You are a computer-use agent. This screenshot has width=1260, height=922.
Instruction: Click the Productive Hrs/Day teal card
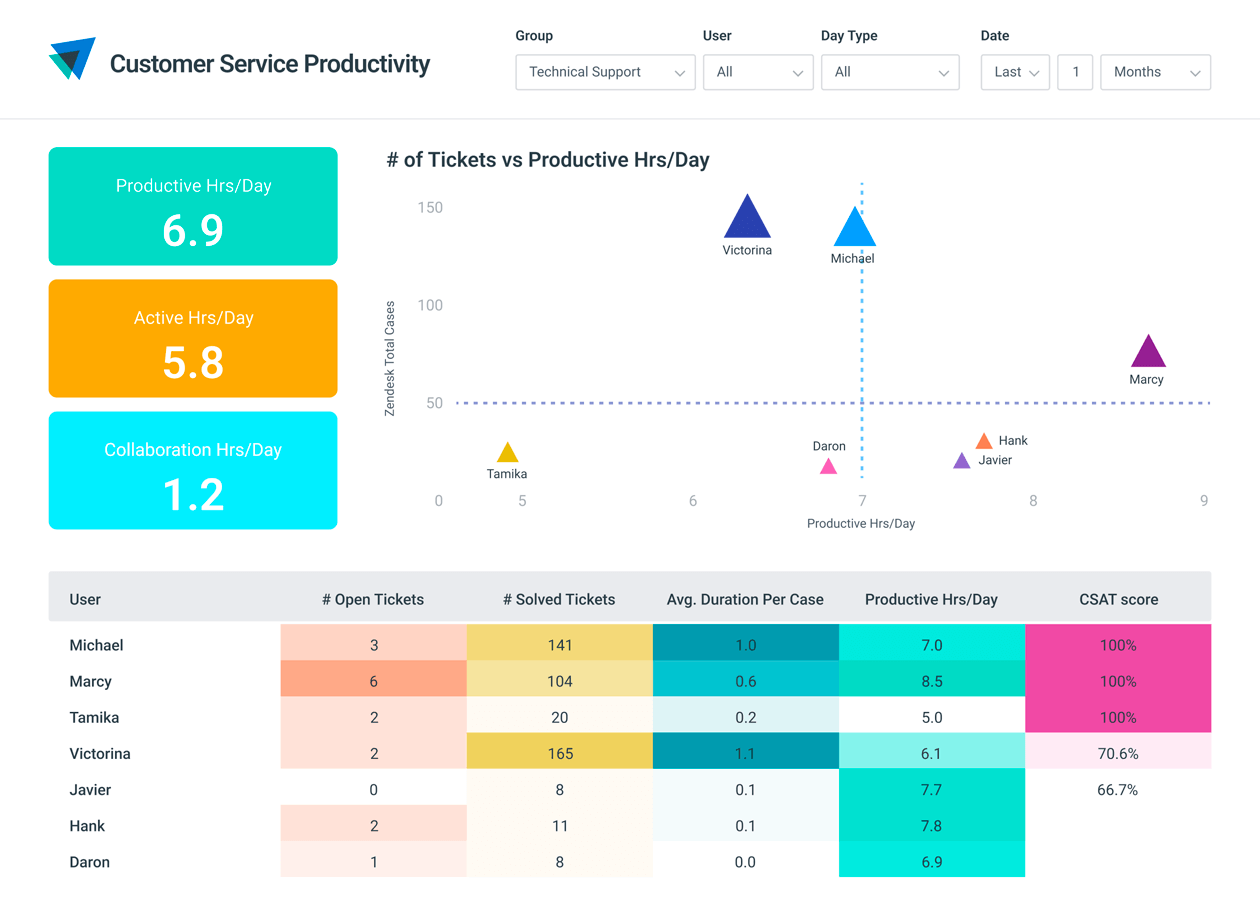[193, 207]
